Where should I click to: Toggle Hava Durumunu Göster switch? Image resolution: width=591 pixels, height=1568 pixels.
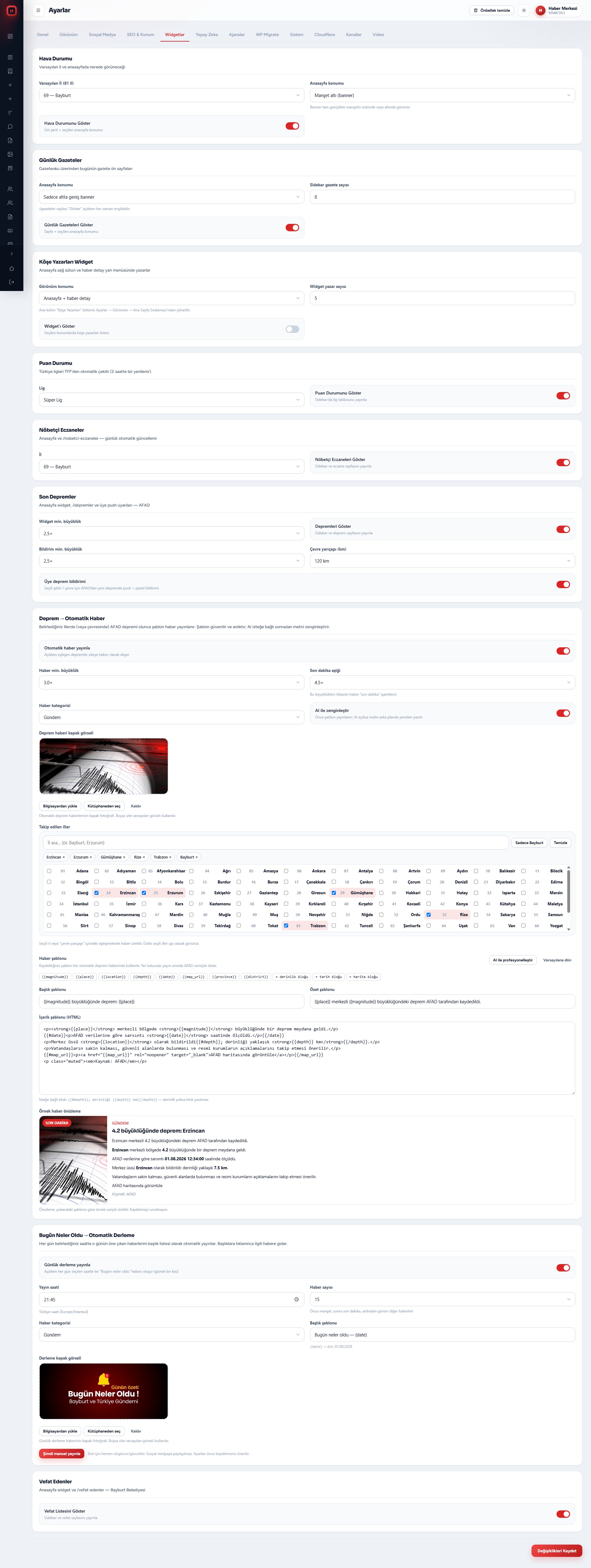point(292,126)
